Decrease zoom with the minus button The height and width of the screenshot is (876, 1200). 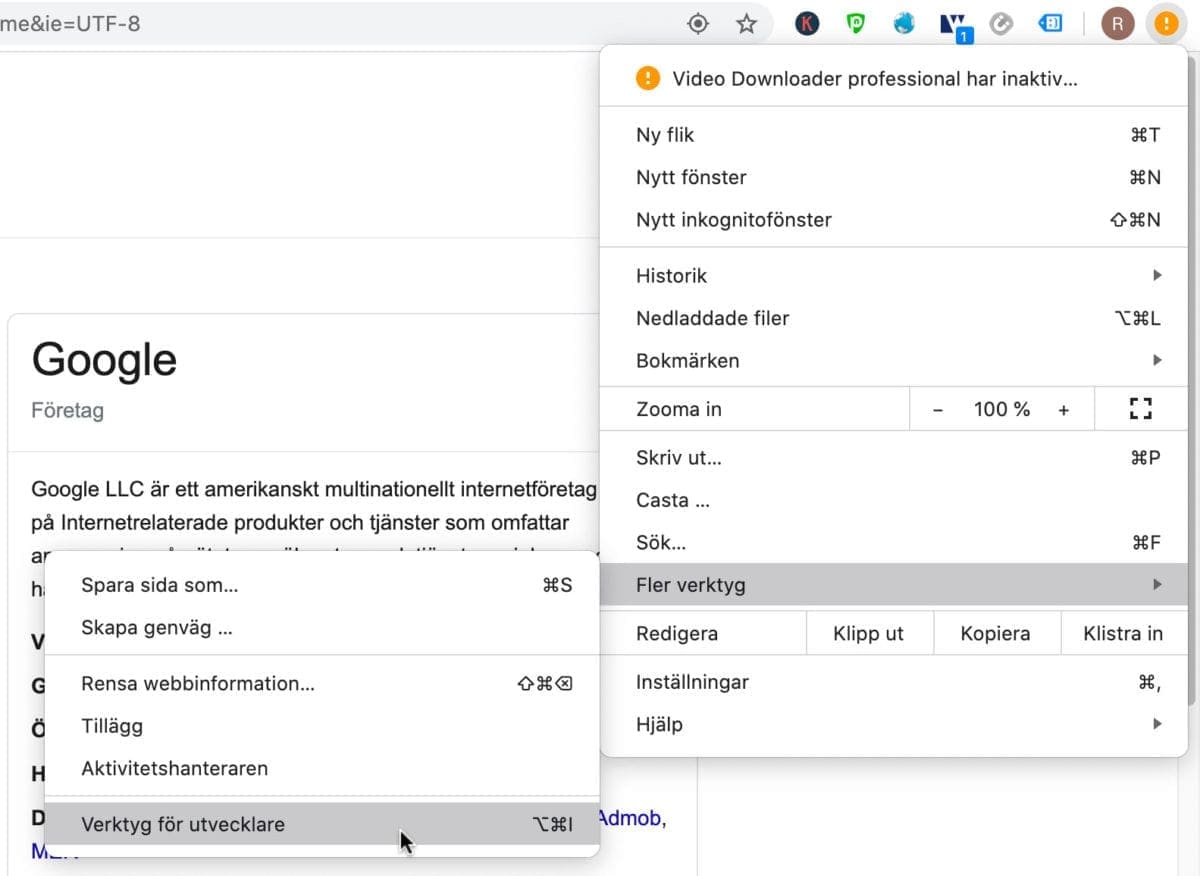click(938, 409)
